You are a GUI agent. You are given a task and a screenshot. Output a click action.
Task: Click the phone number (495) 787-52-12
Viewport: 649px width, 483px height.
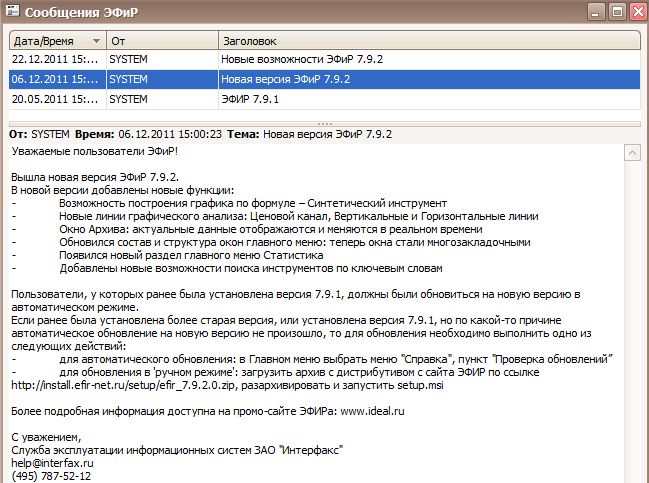pos(47,476)
